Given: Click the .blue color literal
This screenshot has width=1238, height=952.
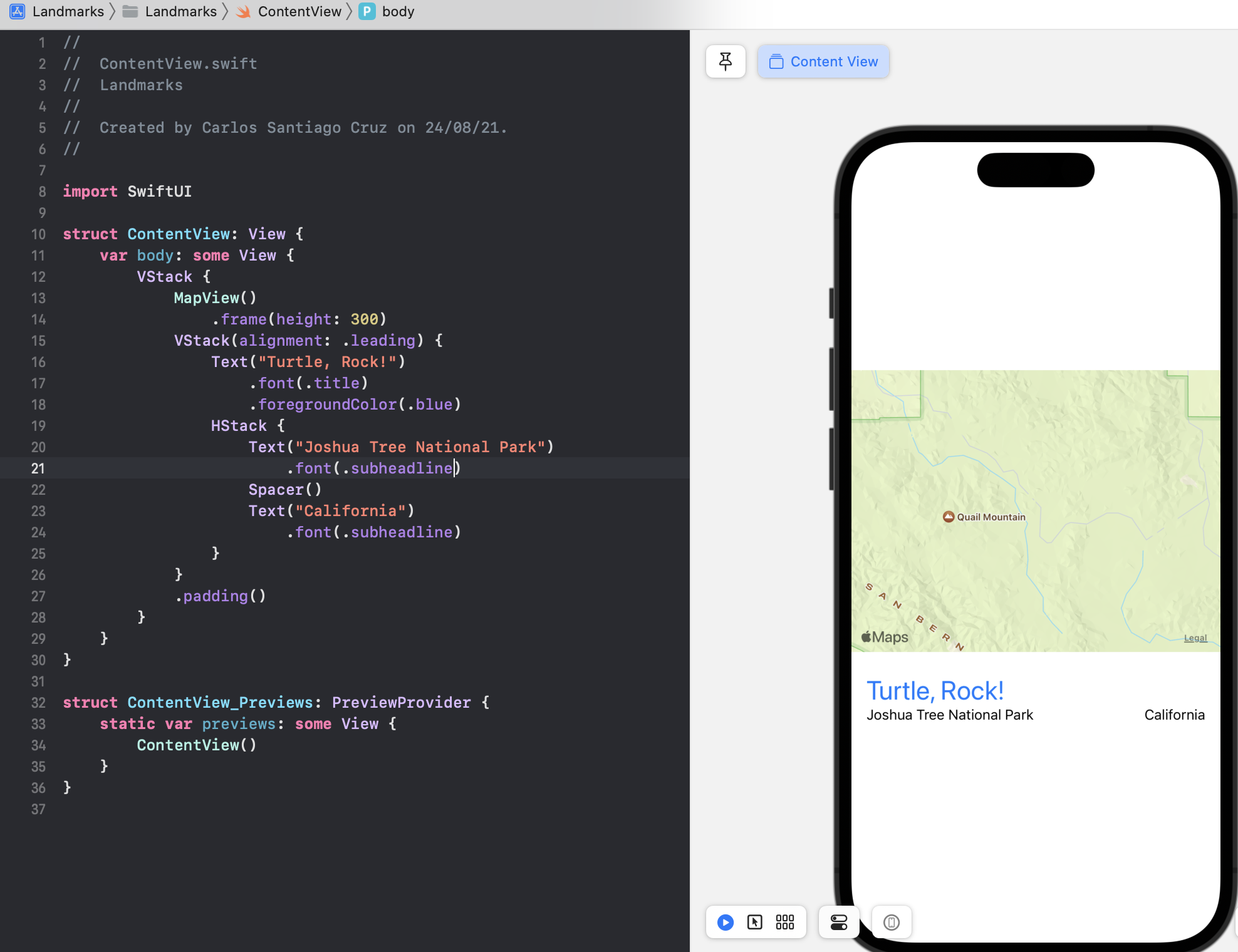Looking at the screenshot, I should click(434, 405).
